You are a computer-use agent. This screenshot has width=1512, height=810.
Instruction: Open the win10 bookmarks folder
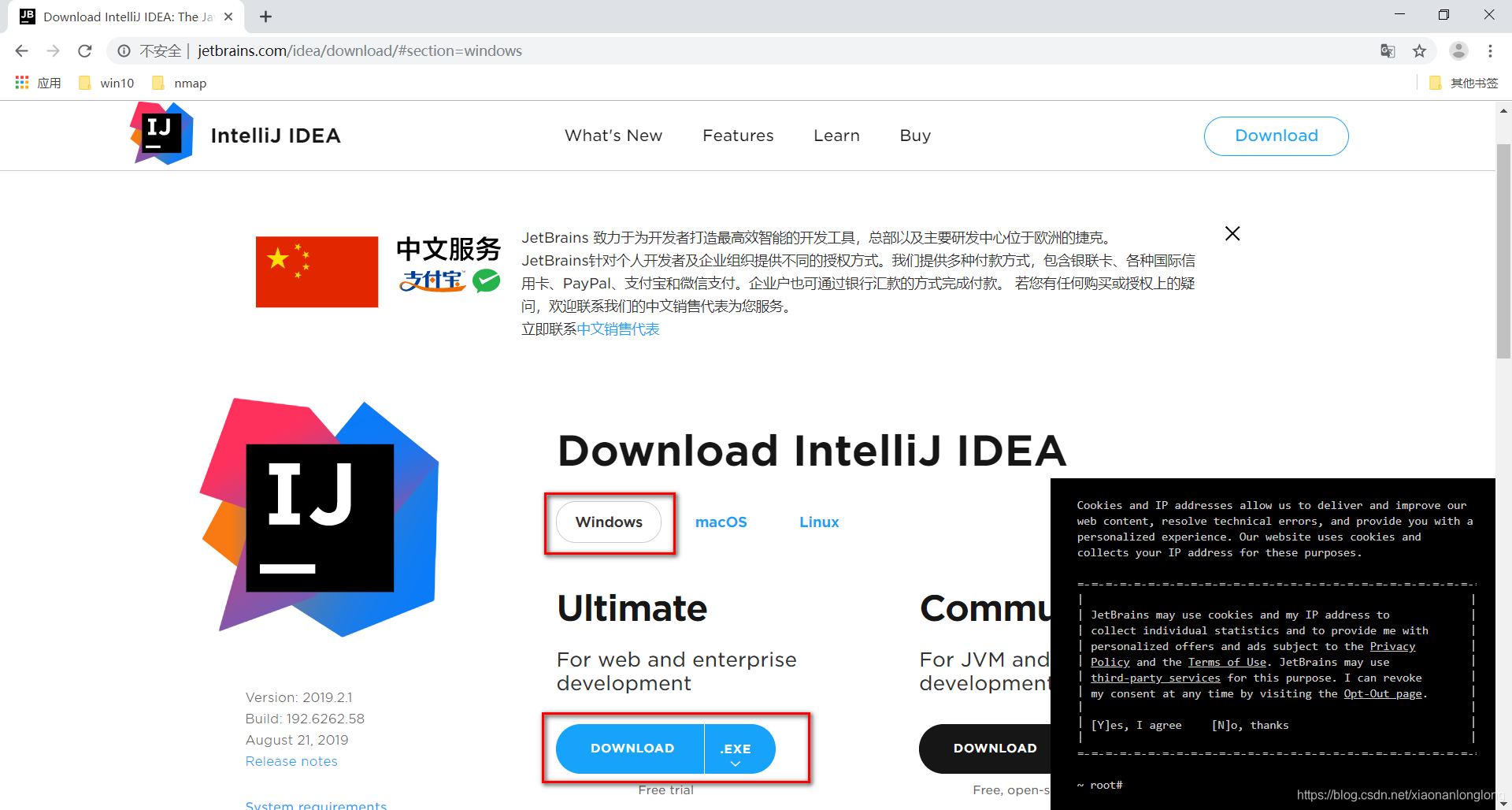(x=107, y=83)
